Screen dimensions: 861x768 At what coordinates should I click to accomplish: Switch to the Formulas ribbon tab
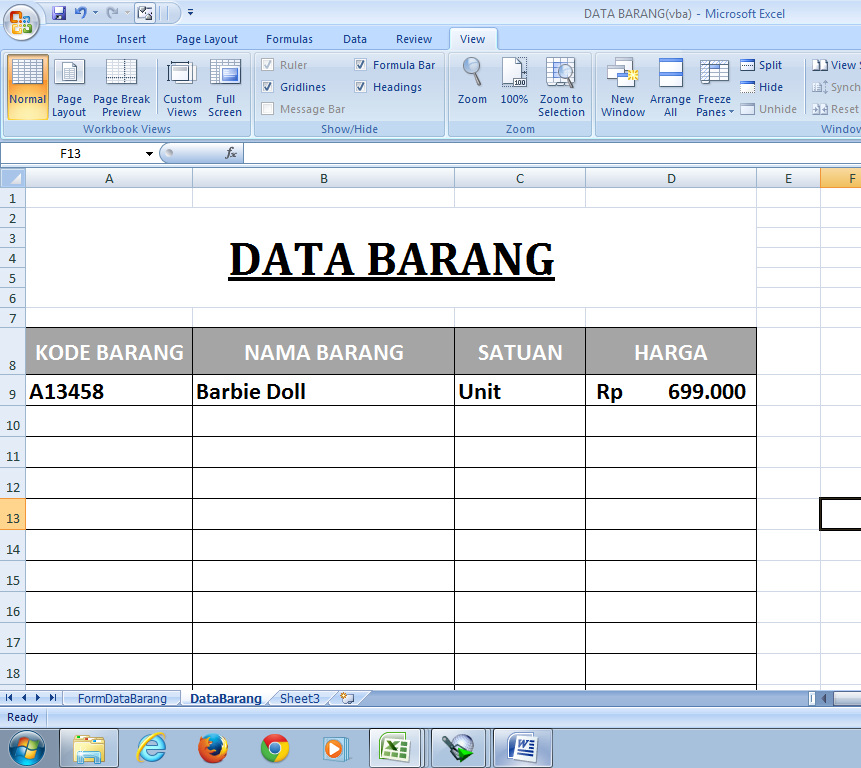(289, 39)
